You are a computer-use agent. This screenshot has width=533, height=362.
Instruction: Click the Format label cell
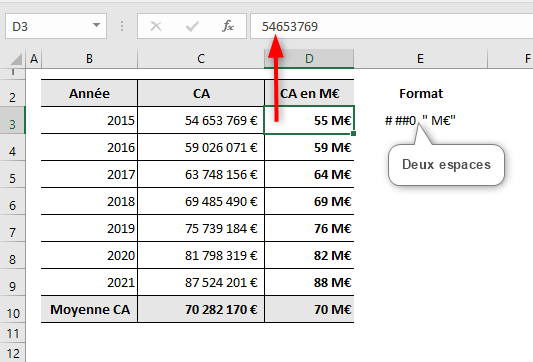point(420,93)
